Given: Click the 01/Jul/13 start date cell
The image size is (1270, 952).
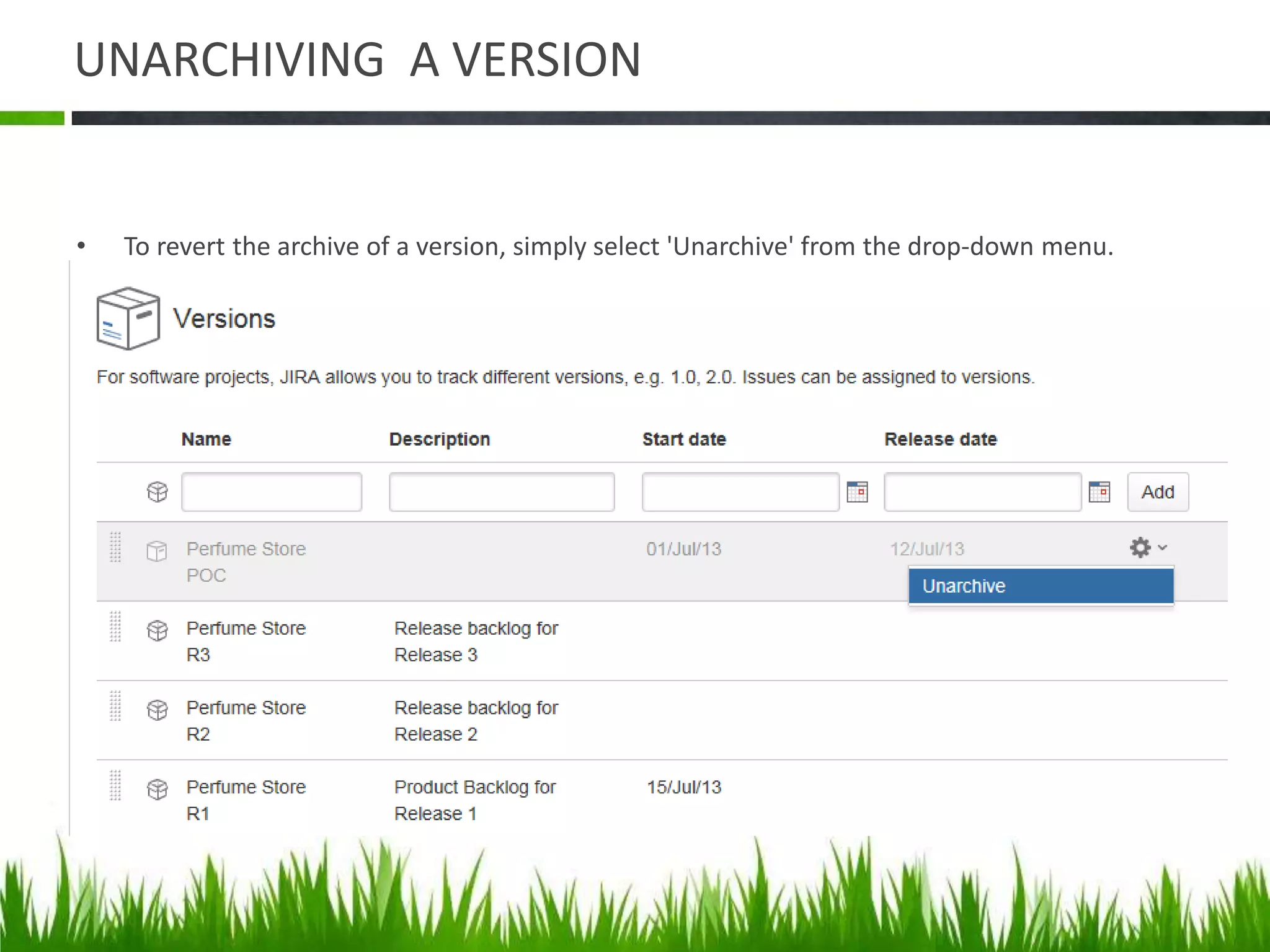Looking at the screenshot, I should tap(684, 549).
